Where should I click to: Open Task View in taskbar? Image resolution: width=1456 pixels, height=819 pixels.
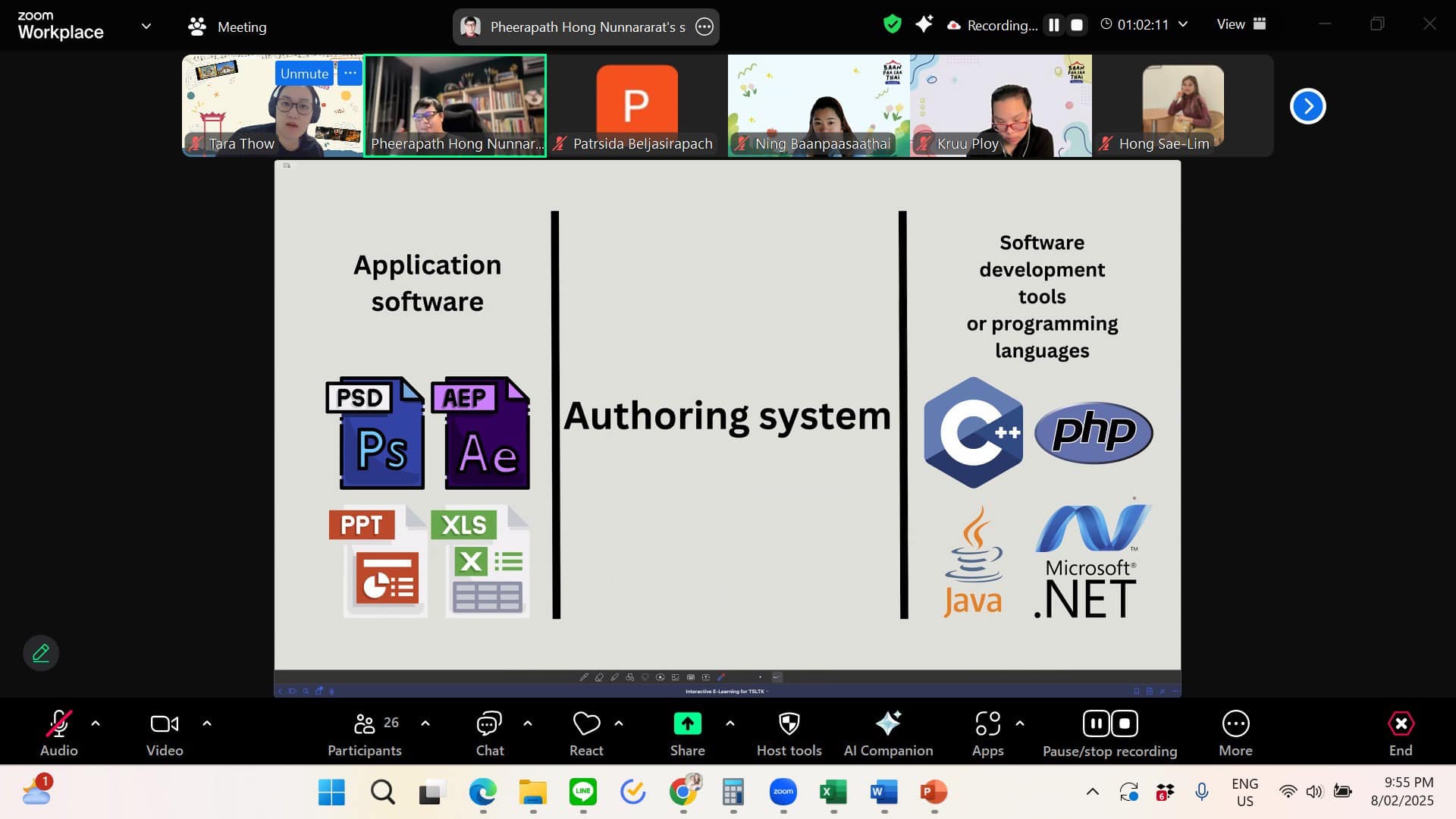coord(432,792)
